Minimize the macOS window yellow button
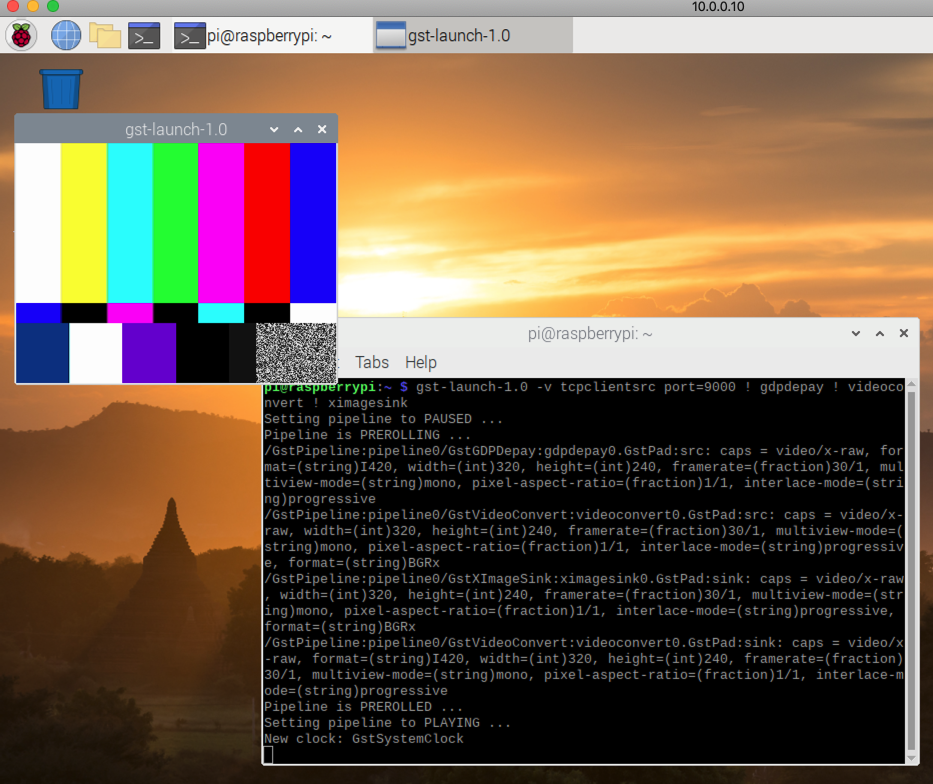The width and height of the screenshot is (933, 784). click(33, 6)
